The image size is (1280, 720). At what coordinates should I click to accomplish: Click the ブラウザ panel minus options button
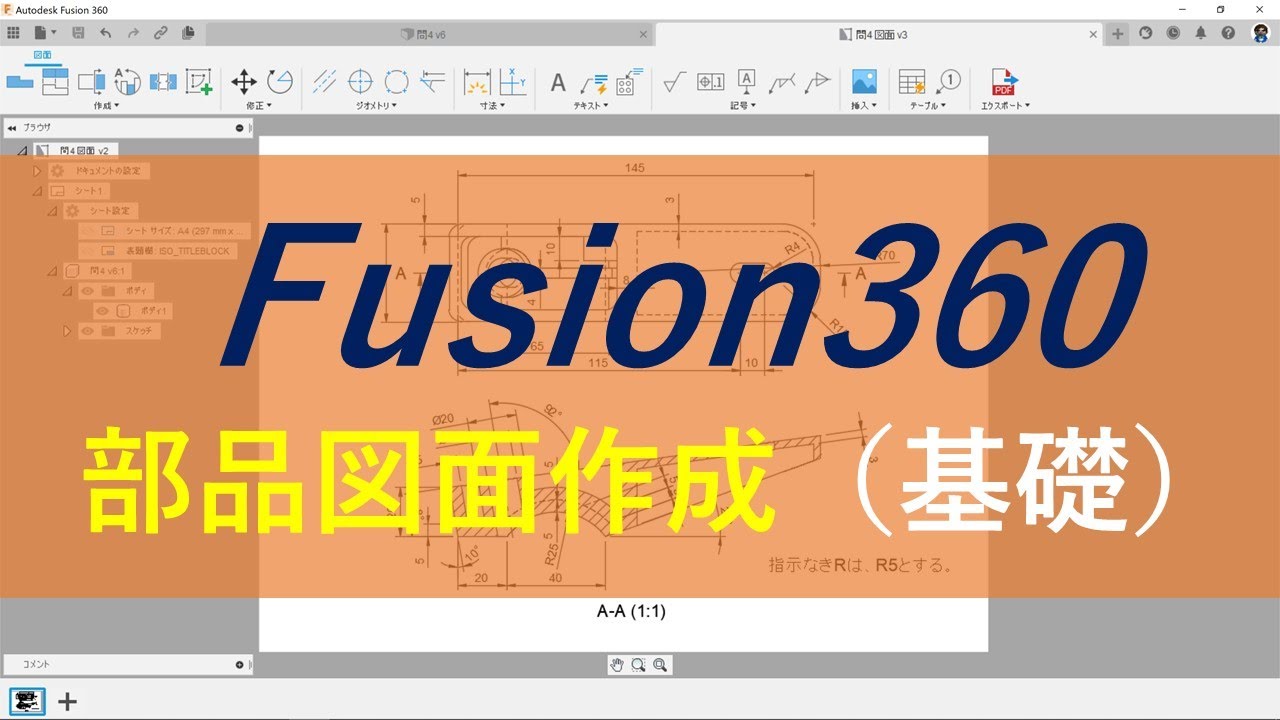point(239,128)
